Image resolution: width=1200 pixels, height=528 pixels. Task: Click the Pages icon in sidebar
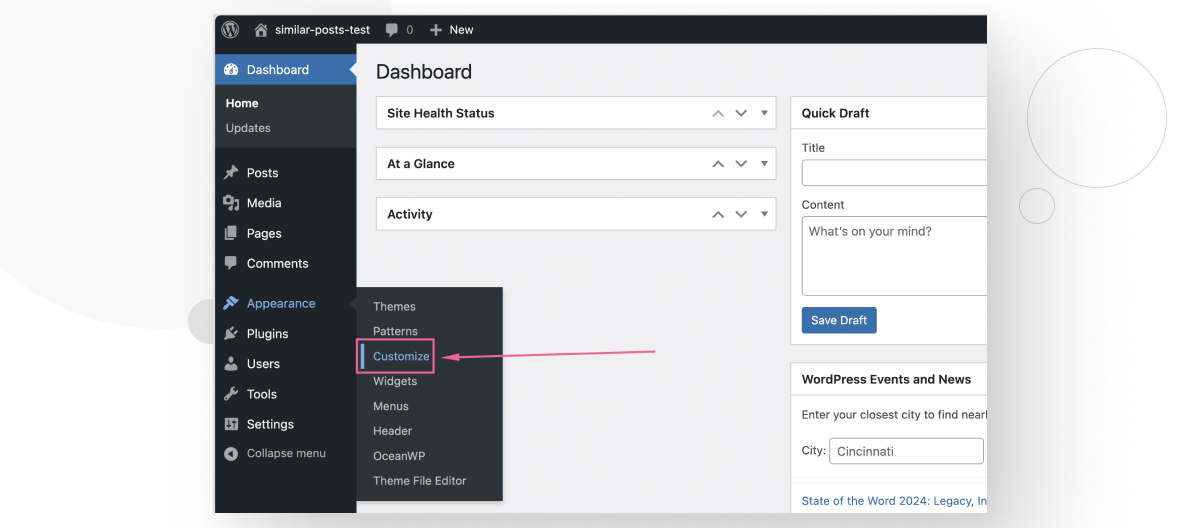pyautogui.click(x=231, y=233)
